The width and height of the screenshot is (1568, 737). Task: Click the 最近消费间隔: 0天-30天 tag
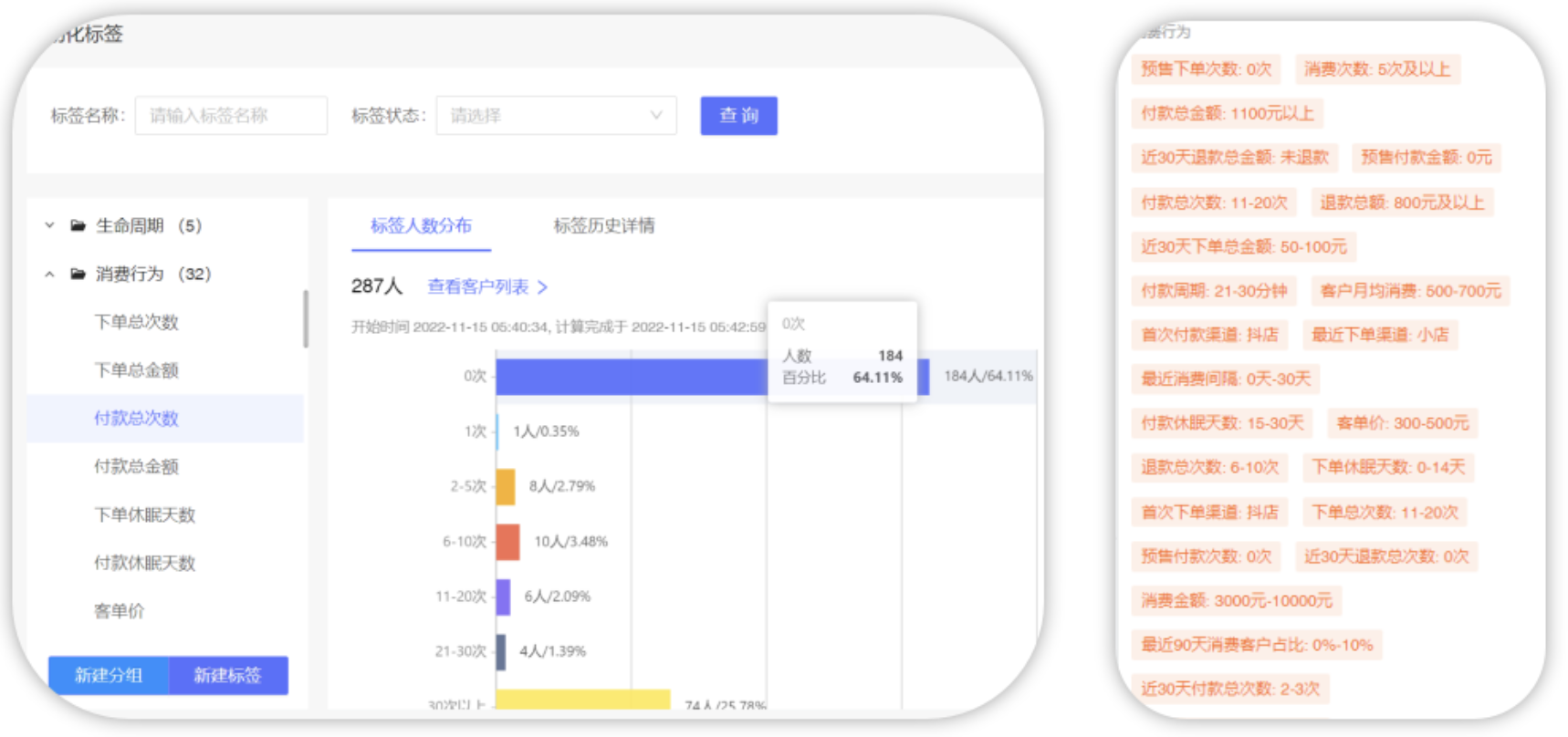point(1226,379)
